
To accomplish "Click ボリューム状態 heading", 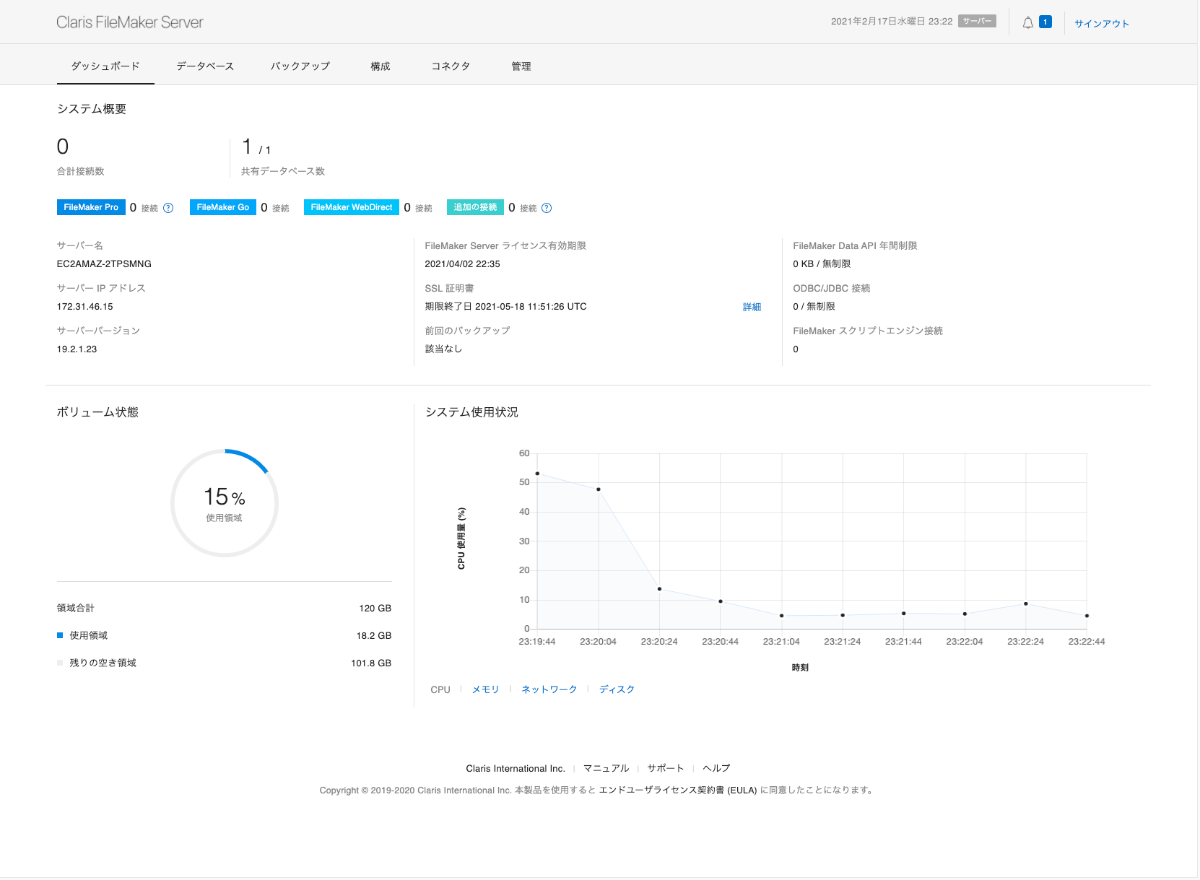I will pos(97,412).
